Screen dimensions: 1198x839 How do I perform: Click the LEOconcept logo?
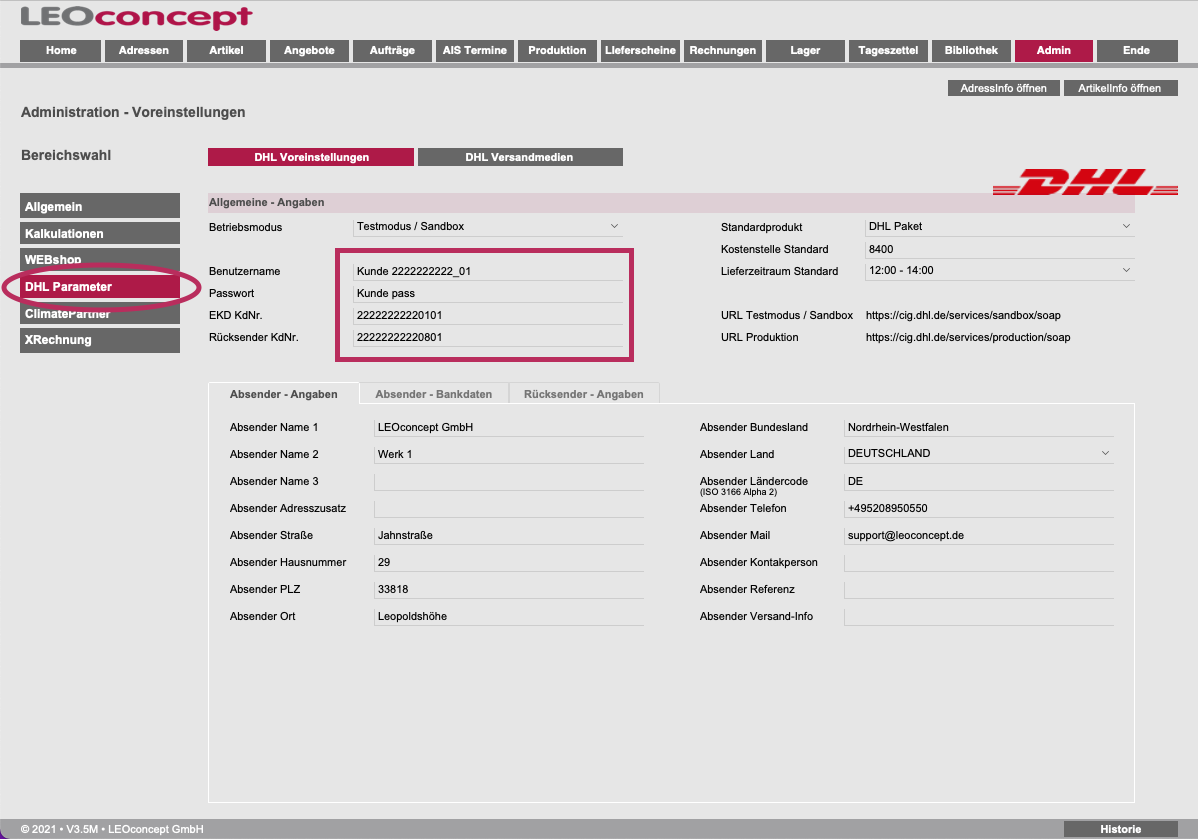(x=137, y=17)
